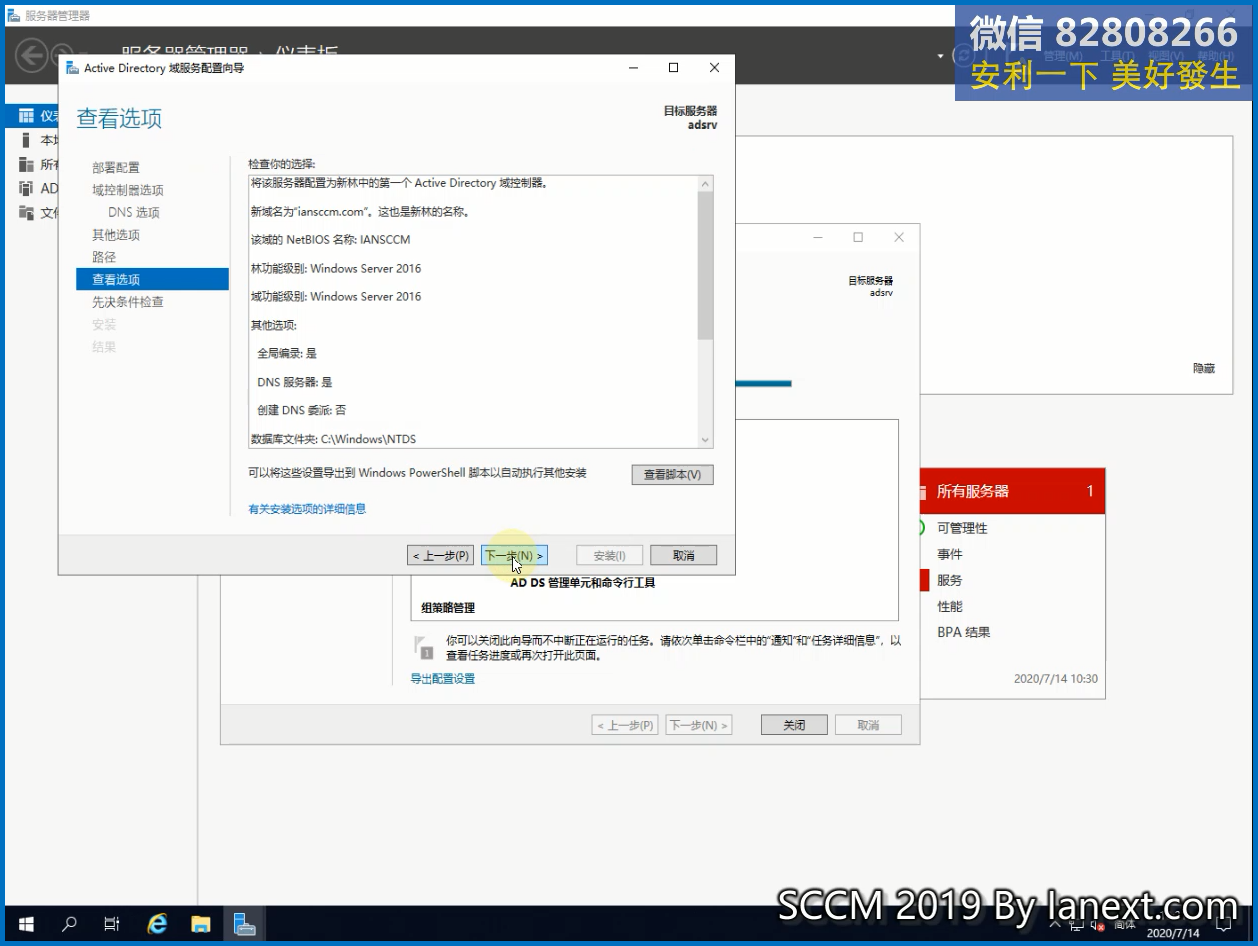Click the volume icon in the system tray

click(1097, 926)
